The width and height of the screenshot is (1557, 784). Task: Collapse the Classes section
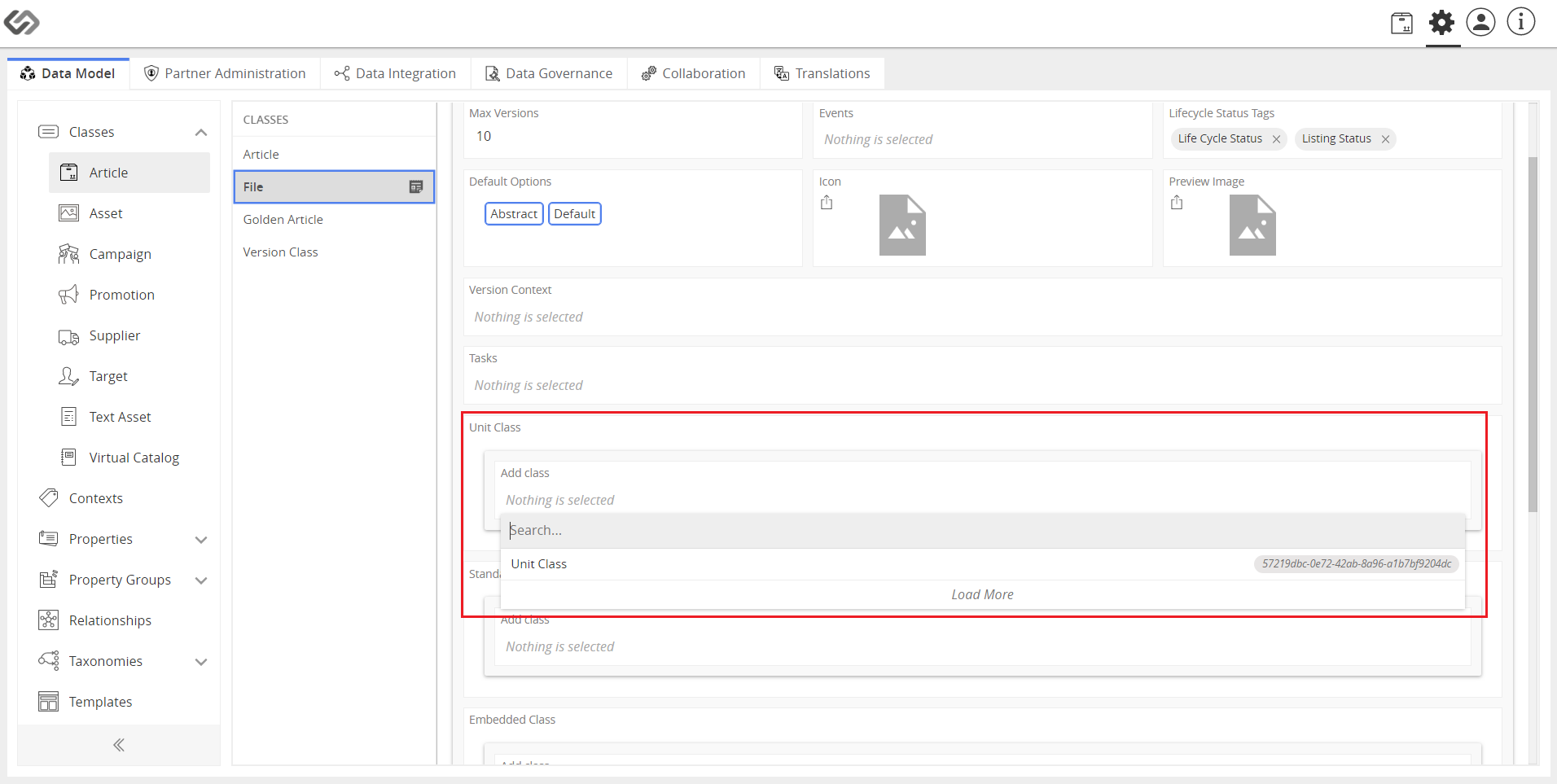(201, 133)
